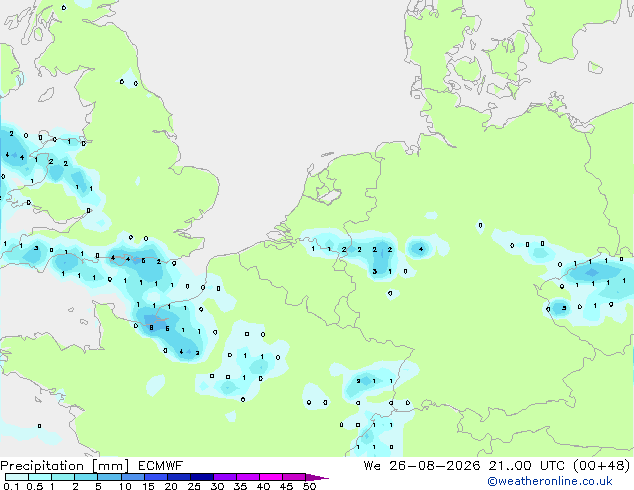Click the '0.1' legend scale label
This screenshot has width=634, height=490.
[x=11, y=486]
